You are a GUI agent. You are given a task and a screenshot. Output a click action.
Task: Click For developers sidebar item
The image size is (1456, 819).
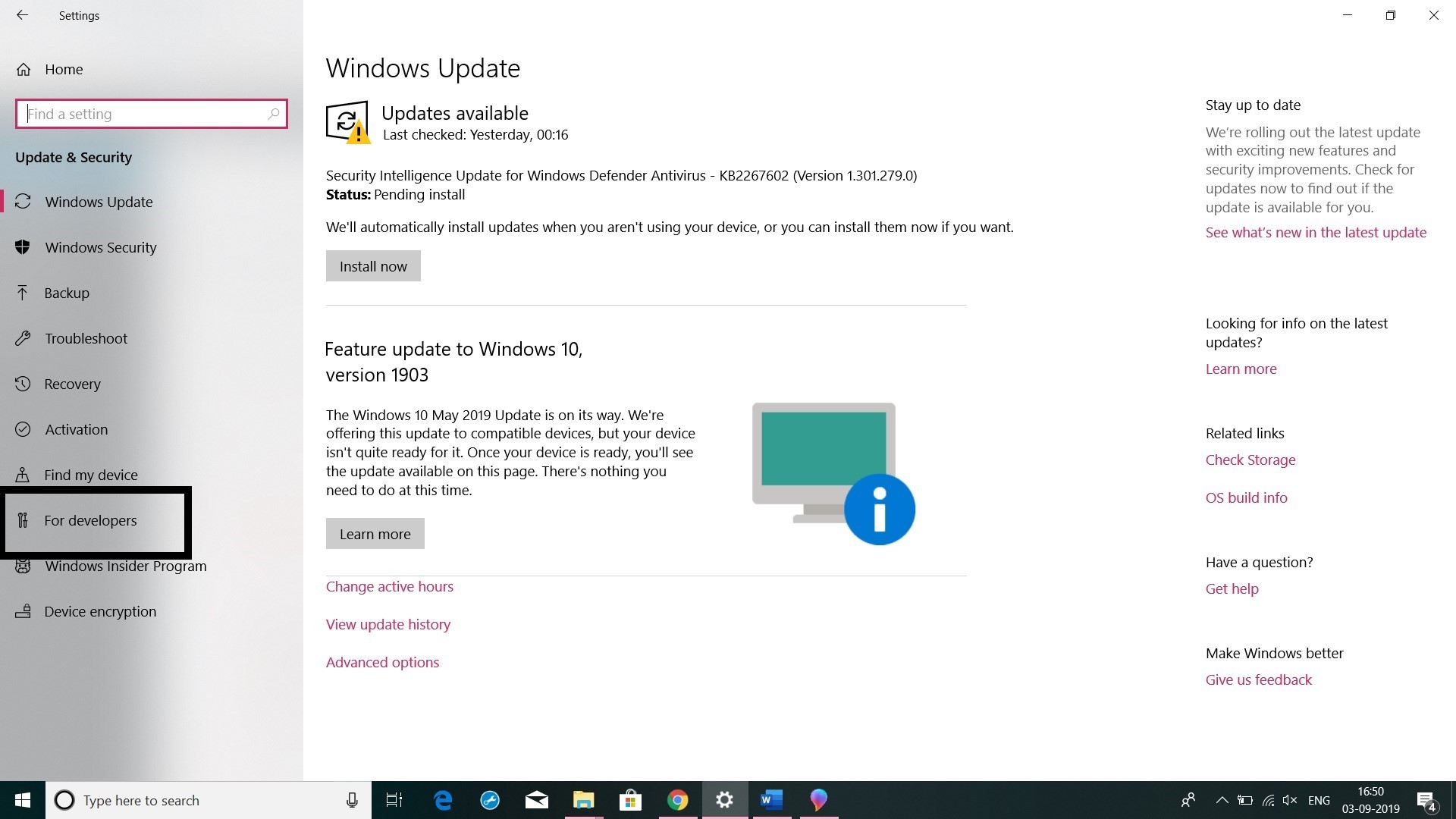90,519
